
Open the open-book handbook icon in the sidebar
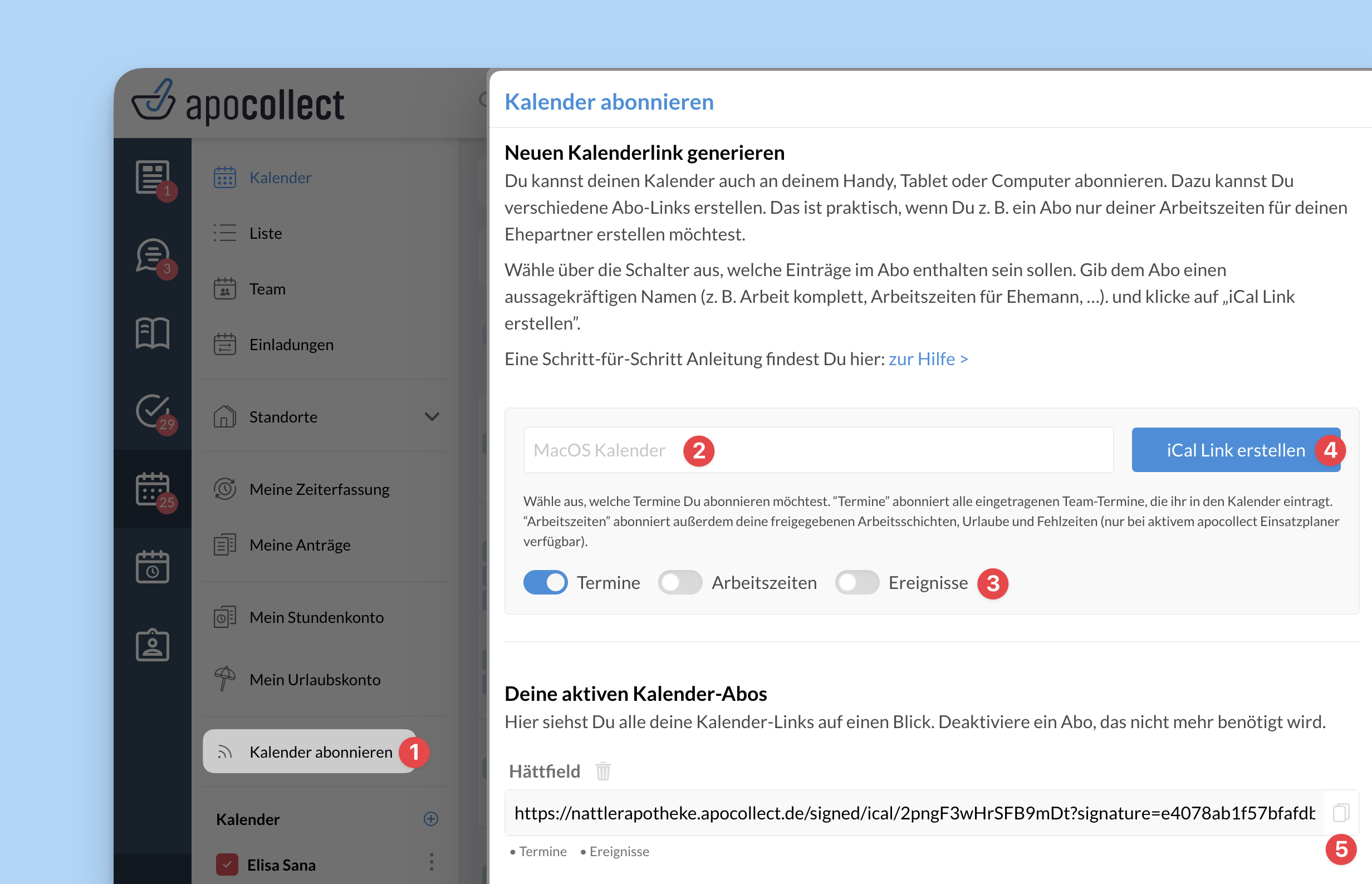[152, 333]
